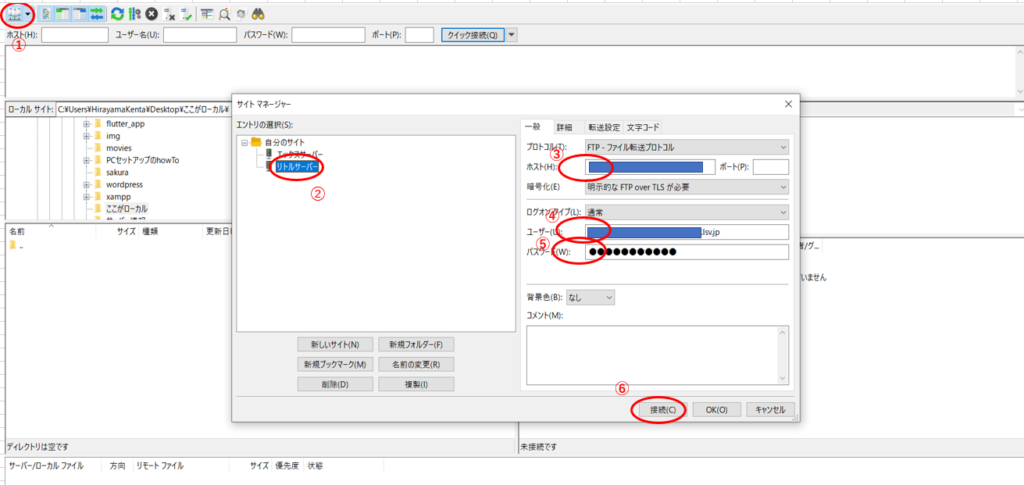
Task: Toggle the message log display icon
Action: pos(46,13)
